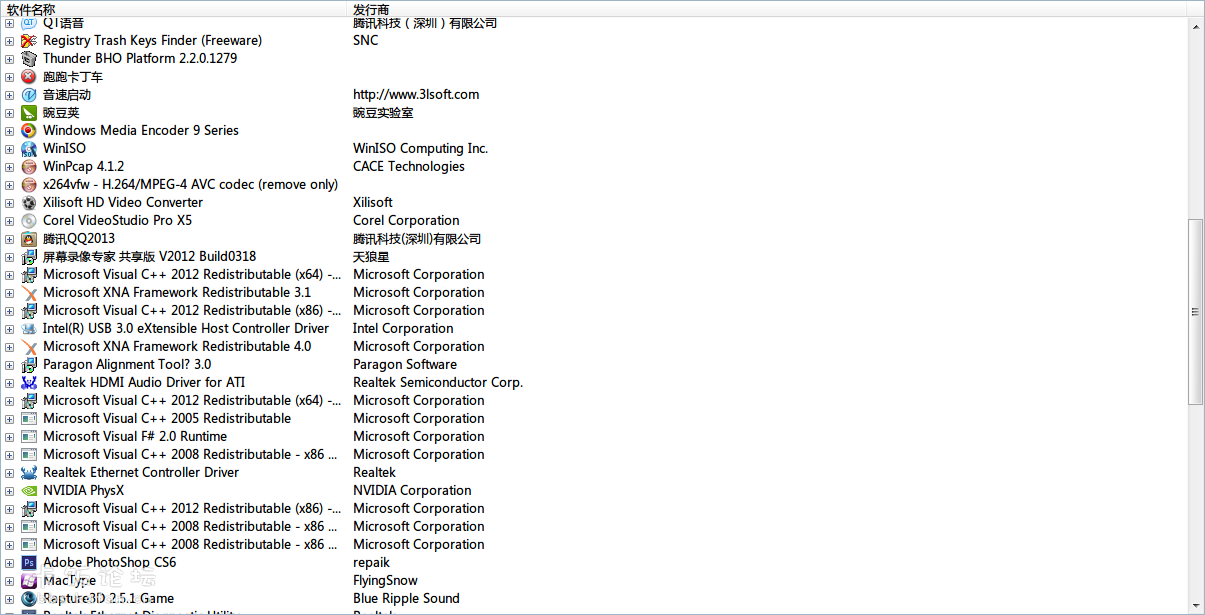1205x615 pixels.
Task: Expand the WinPcap 4.1.2 entry
Action: (x=10, y=167)
